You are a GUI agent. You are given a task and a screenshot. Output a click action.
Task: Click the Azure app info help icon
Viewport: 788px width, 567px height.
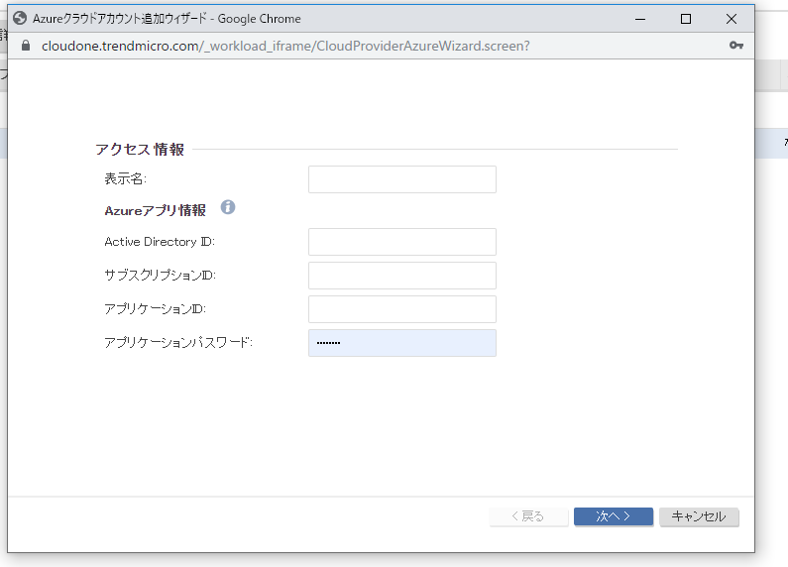pyautogui.click(x=228, y=207)
